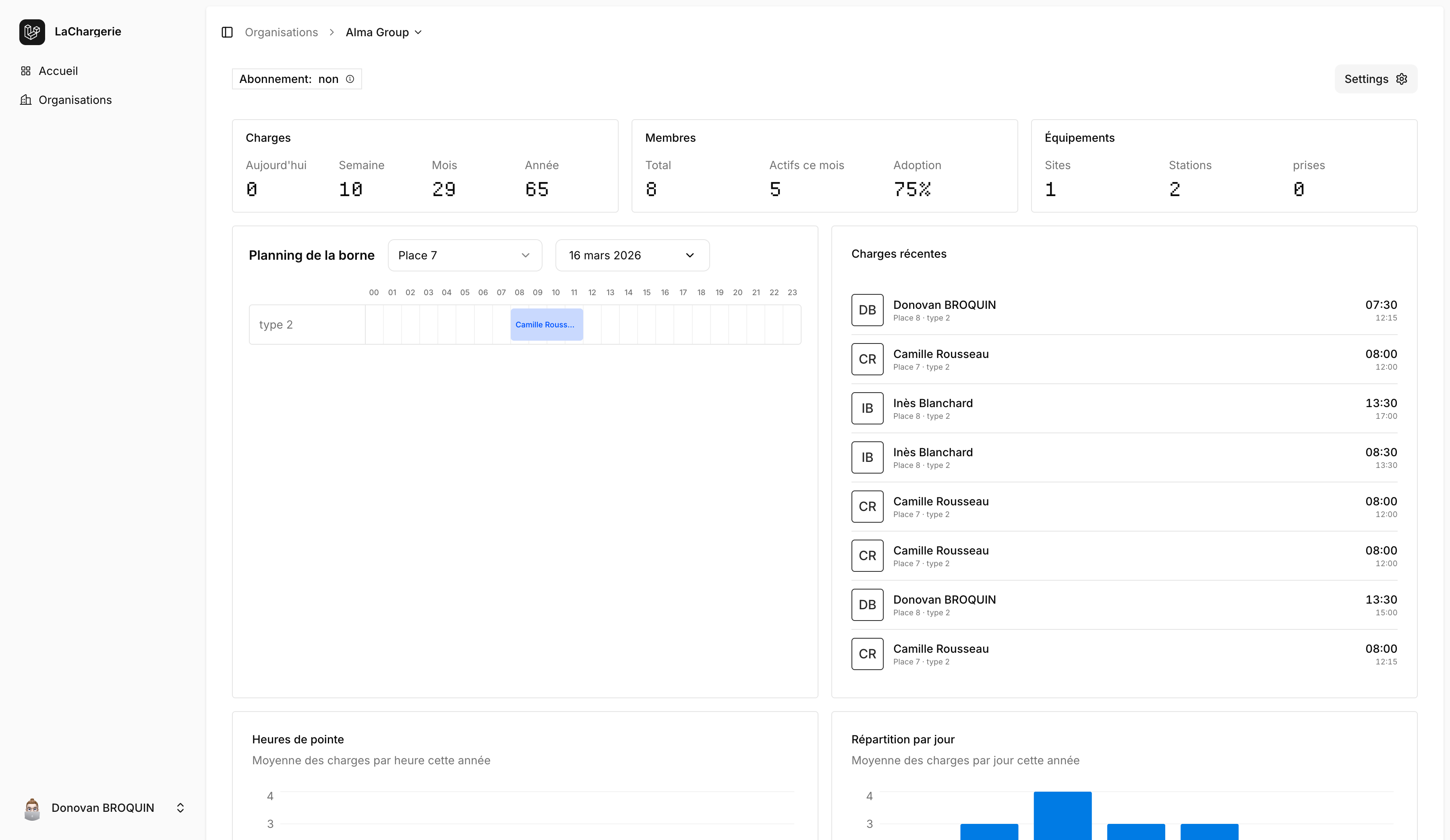Open the Place 7 dropdown
Viewport: 1450px width, 840px height.
pyautogui.click(x=464, y=255)
